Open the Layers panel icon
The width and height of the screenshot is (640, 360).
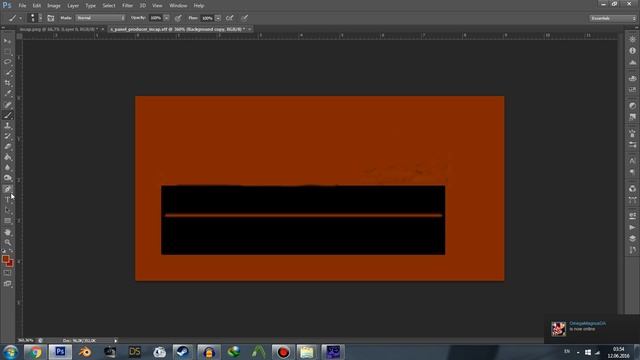click(632, 239)
